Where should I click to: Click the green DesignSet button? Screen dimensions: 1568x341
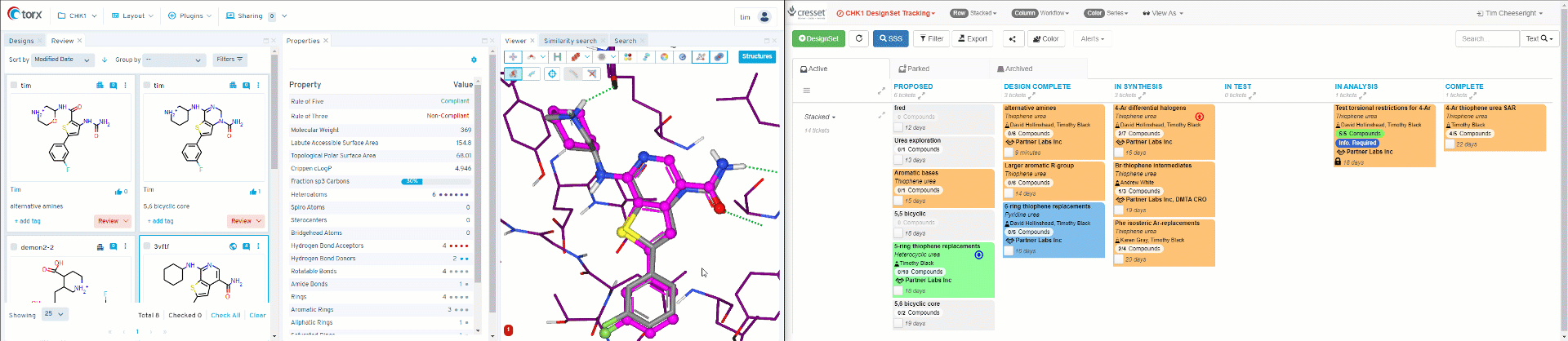point(818,38)
